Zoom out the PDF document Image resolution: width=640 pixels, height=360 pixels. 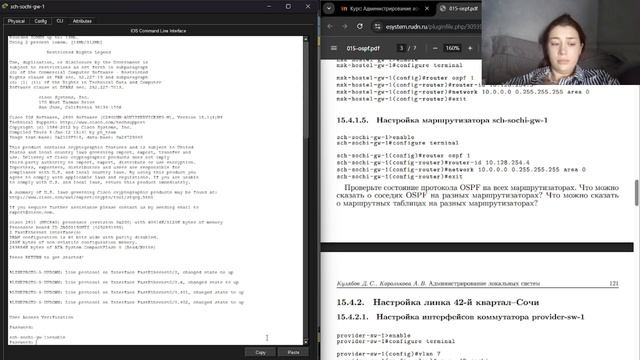point(435,48)
